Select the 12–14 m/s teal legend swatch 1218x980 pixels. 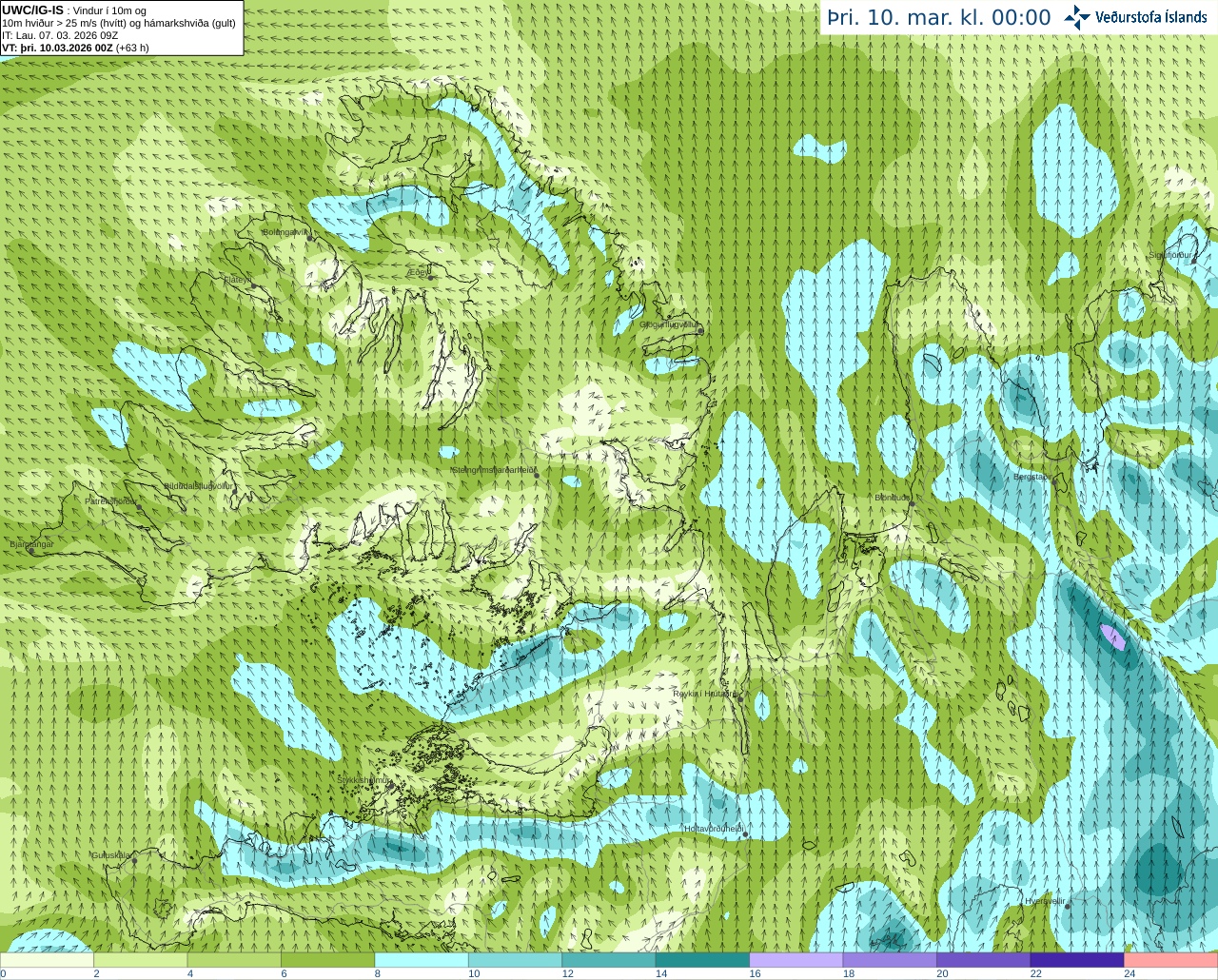pos(609,960)
